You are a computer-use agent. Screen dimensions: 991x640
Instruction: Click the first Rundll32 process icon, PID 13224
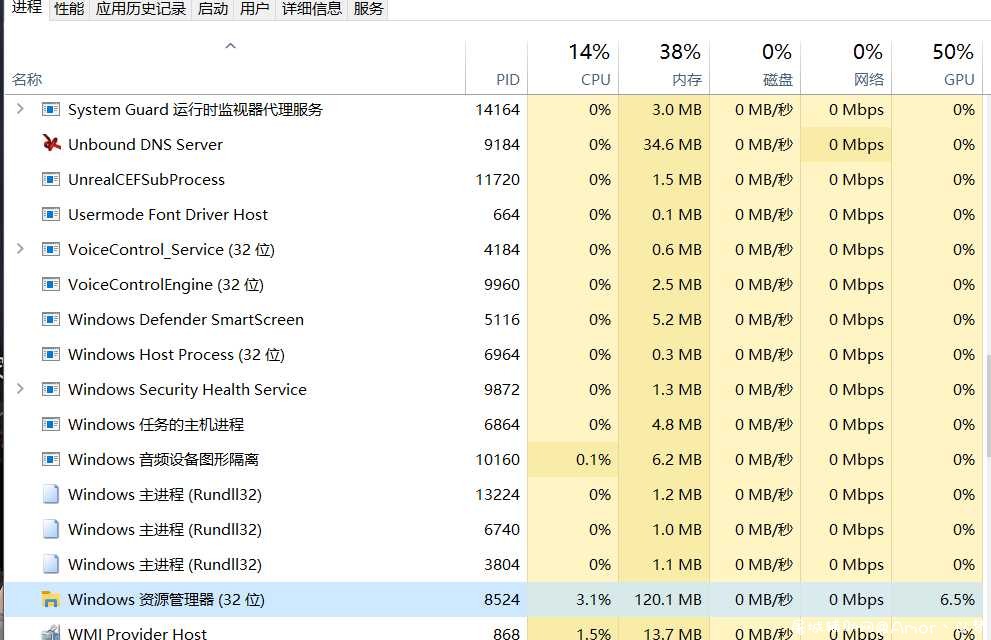coord(51,494)
